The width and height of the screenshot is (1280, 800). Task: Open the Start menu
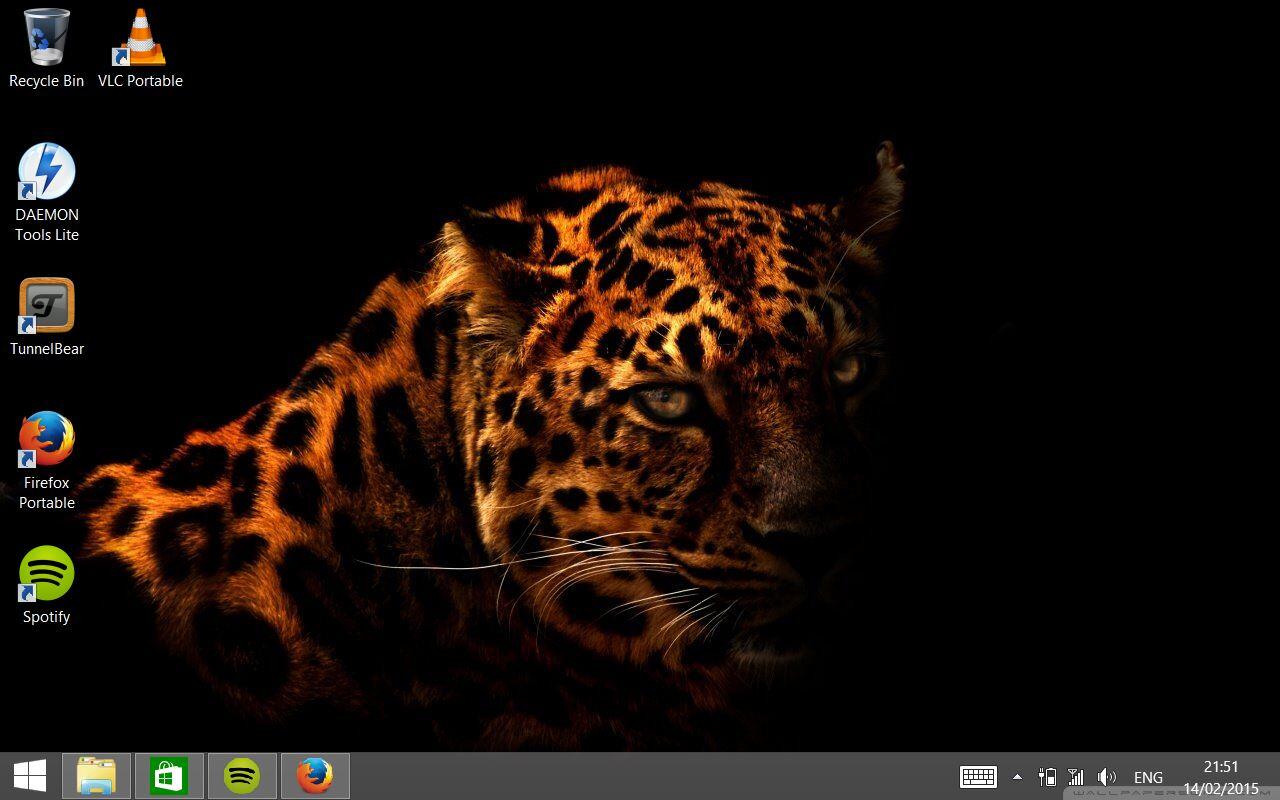(x=29, y=775)
